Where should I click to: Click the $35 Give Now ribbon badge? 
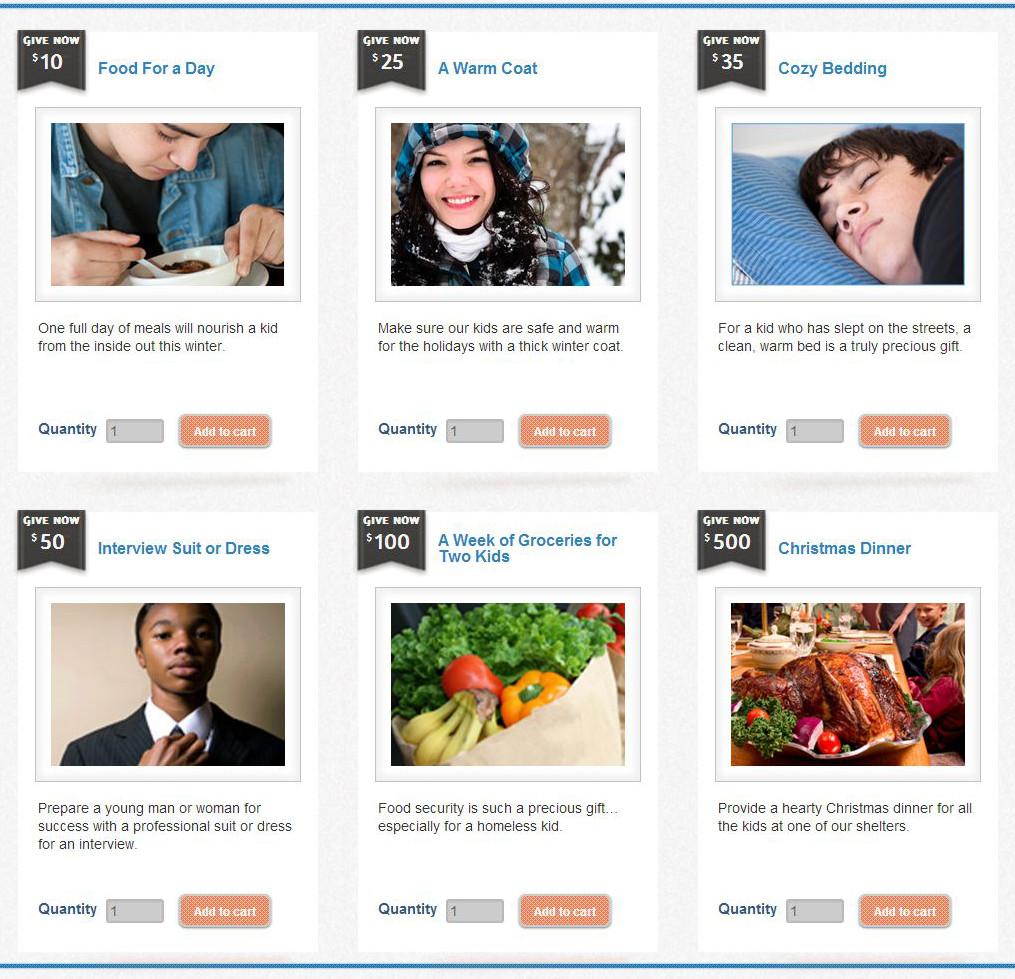(731, 60)
